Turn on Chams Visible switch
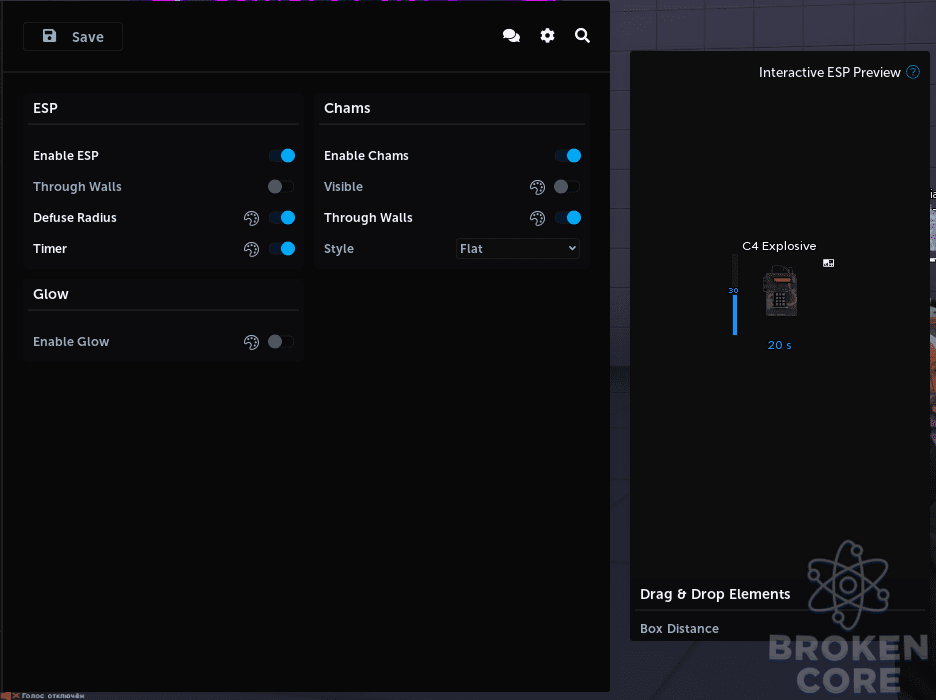The height and width of the screenshot is (700, 936). (566, 187)
